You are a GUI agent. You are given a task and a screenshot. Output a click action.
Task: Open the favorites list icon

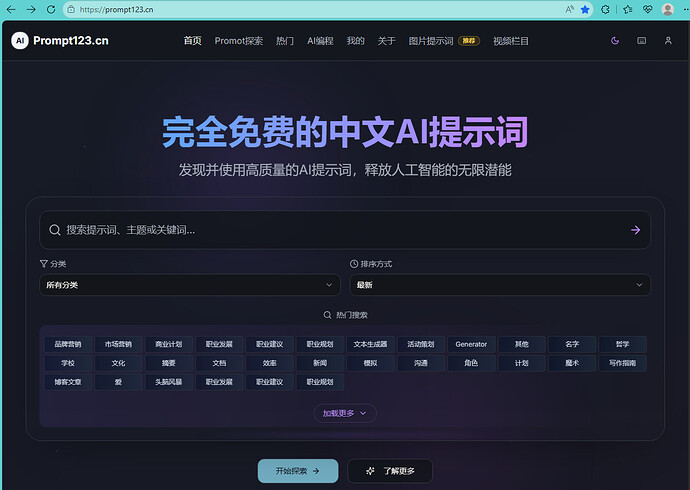[628, 9]
